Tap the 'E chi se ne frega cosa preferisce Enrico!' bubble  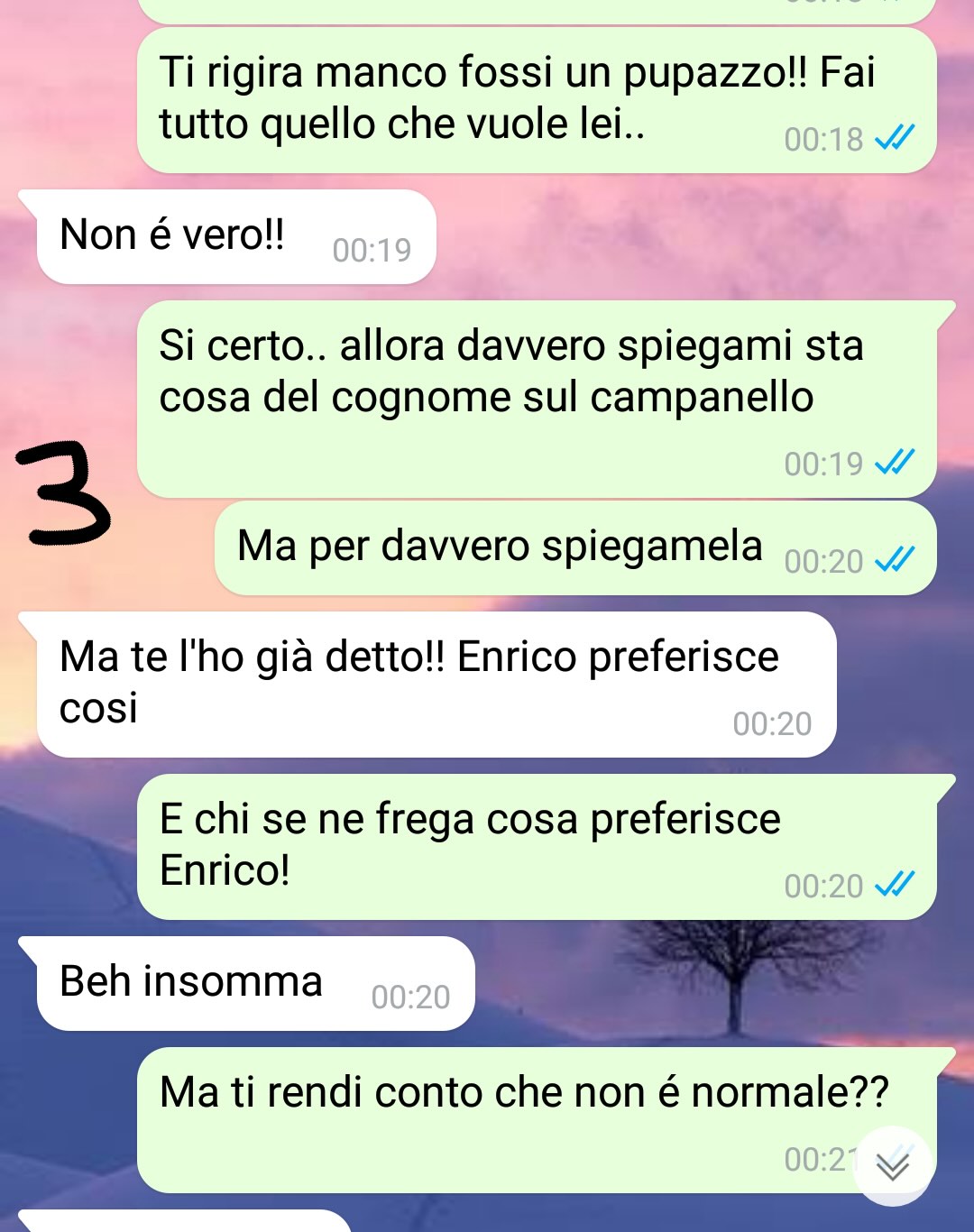[x=537, y=847]
